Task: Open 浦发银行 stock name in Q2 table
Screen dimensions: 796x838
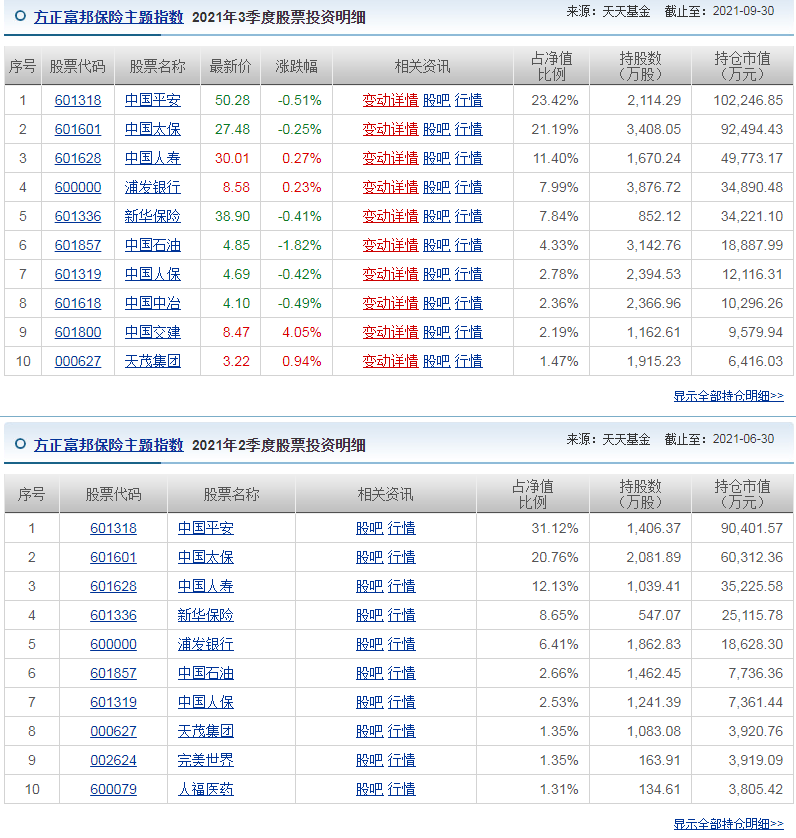Action: coord(205,645)
